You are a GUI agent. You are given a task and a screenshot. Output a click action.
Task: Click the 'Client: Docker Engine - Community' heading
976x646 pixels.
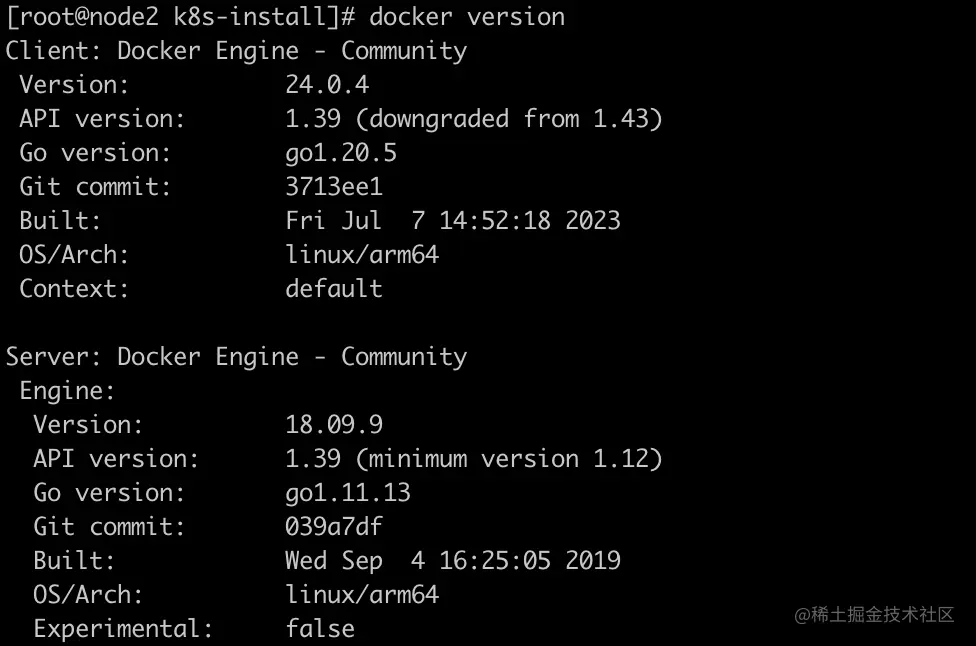coord(236,51)
